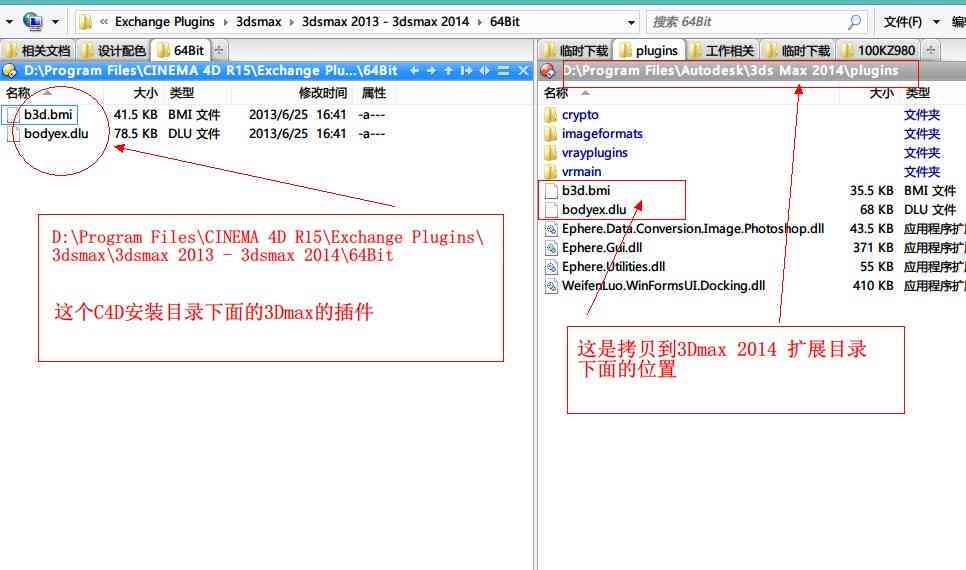Sort left pane by 修改时间 column
Screen dimensions: 966x570
click(x=323, y=93)
